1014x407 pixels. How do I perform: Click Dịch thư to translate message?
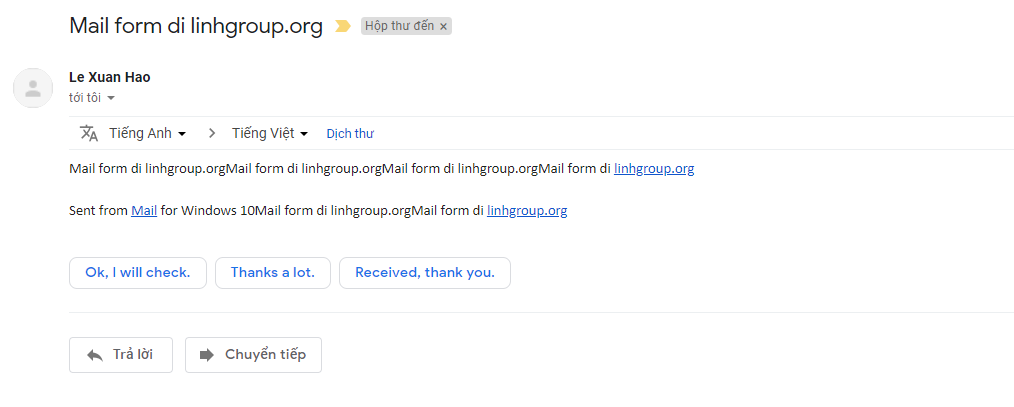click(350, 134)
